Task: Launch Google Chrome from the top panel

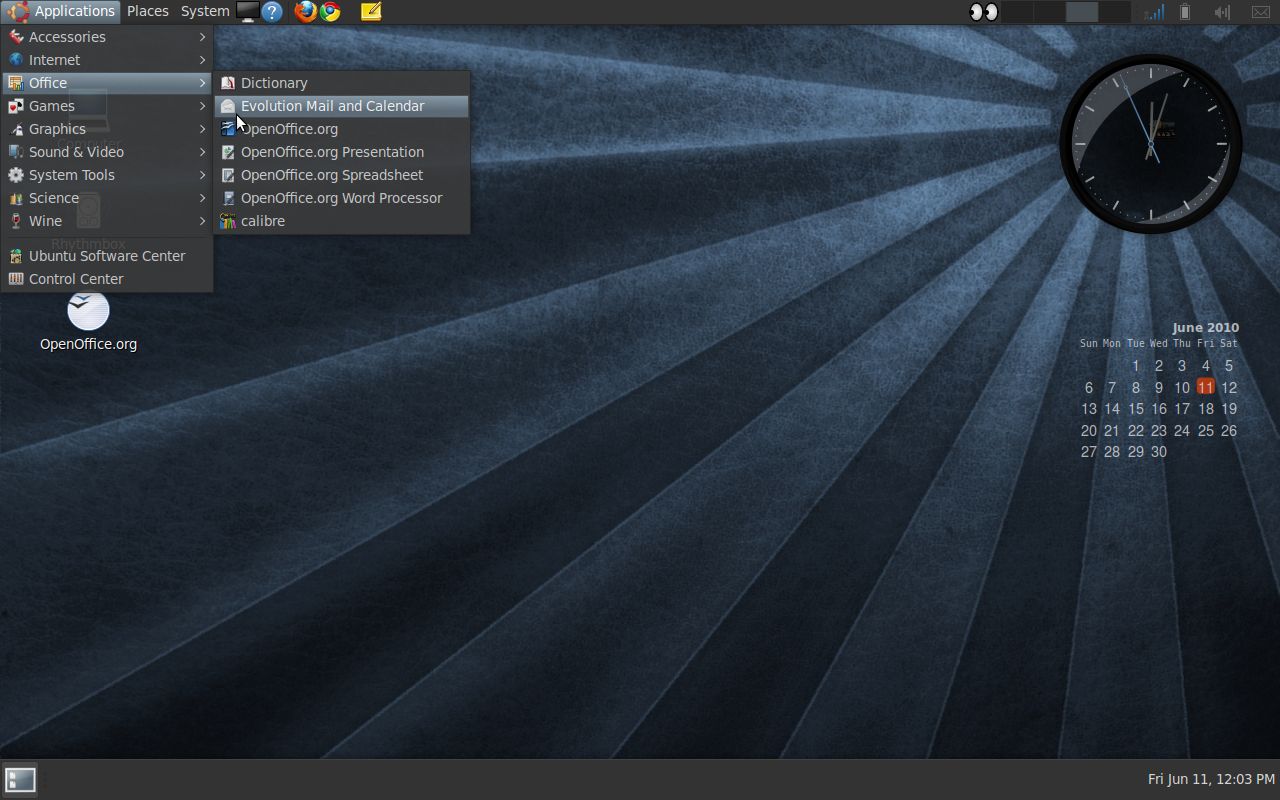Action: point(330,12)
